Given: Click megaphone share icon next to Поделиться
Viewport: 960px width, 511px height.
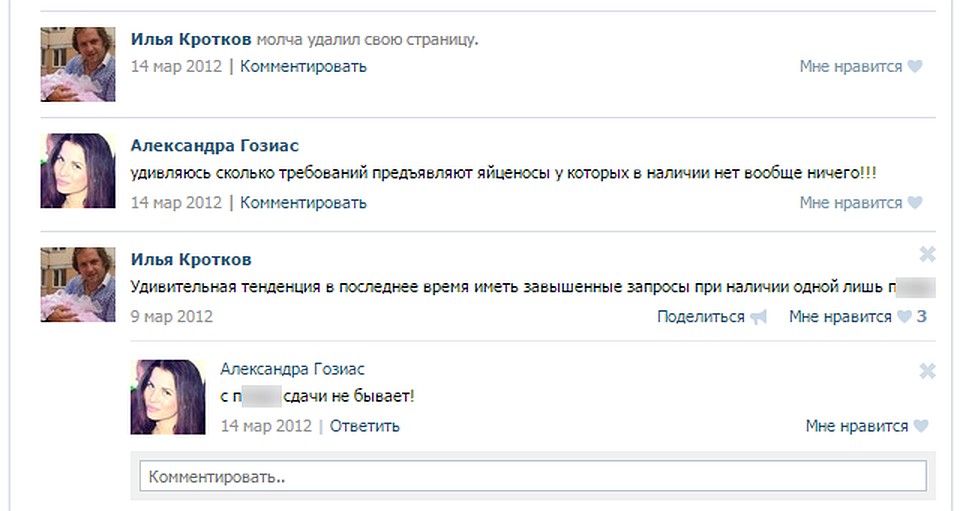Looking at the screenshot, I should pyautogui.click(x=759, y=317).
